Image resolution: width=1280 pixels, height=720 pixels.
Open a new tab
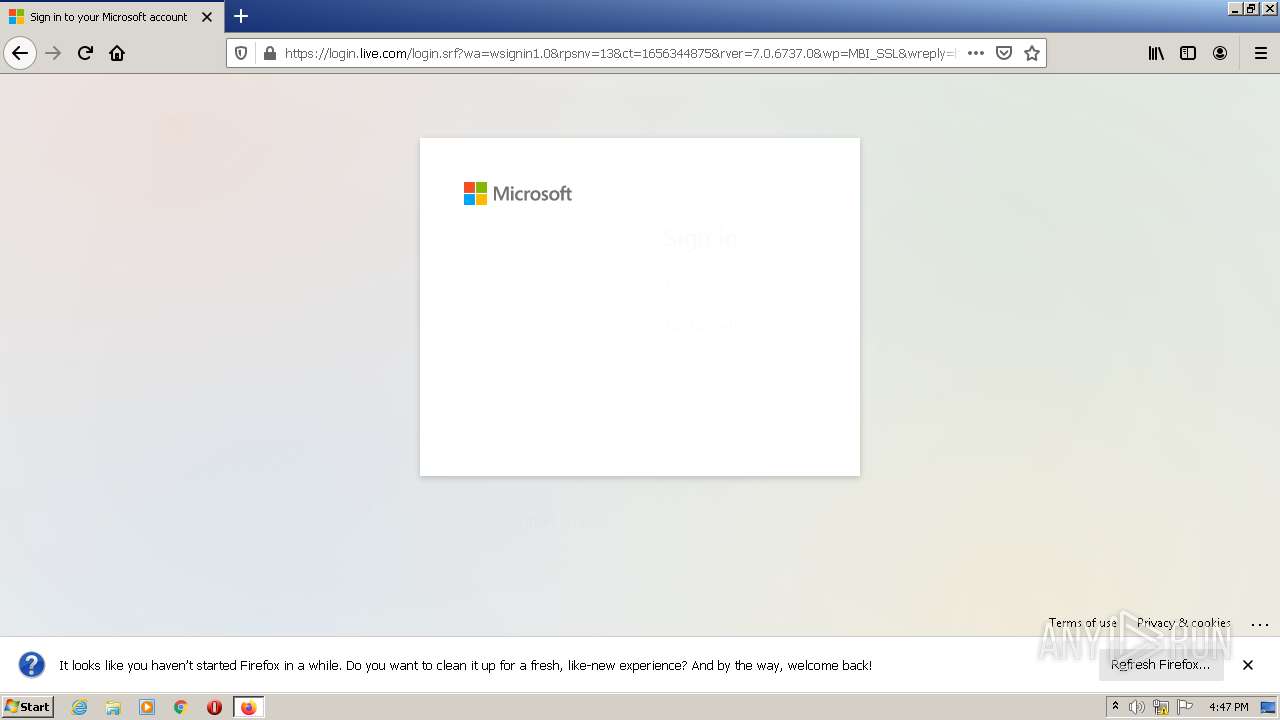coord(241,16)
